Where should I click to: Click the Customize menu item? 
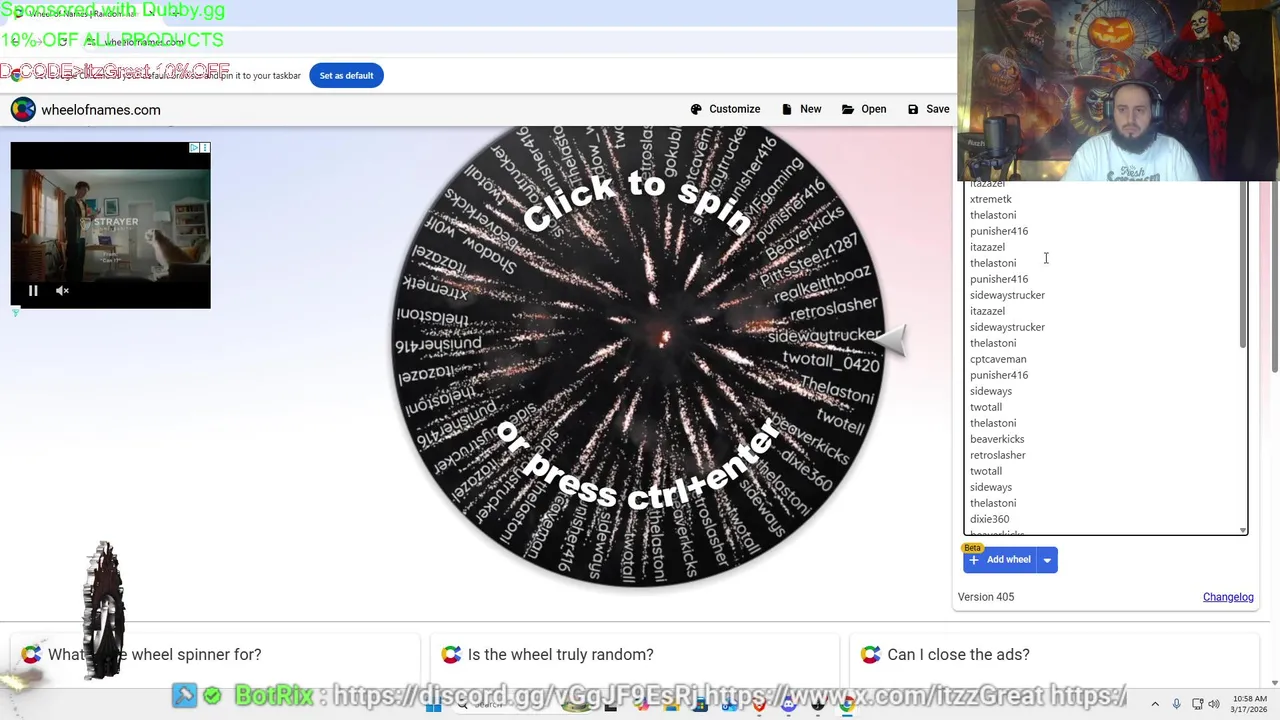point(726,109)
